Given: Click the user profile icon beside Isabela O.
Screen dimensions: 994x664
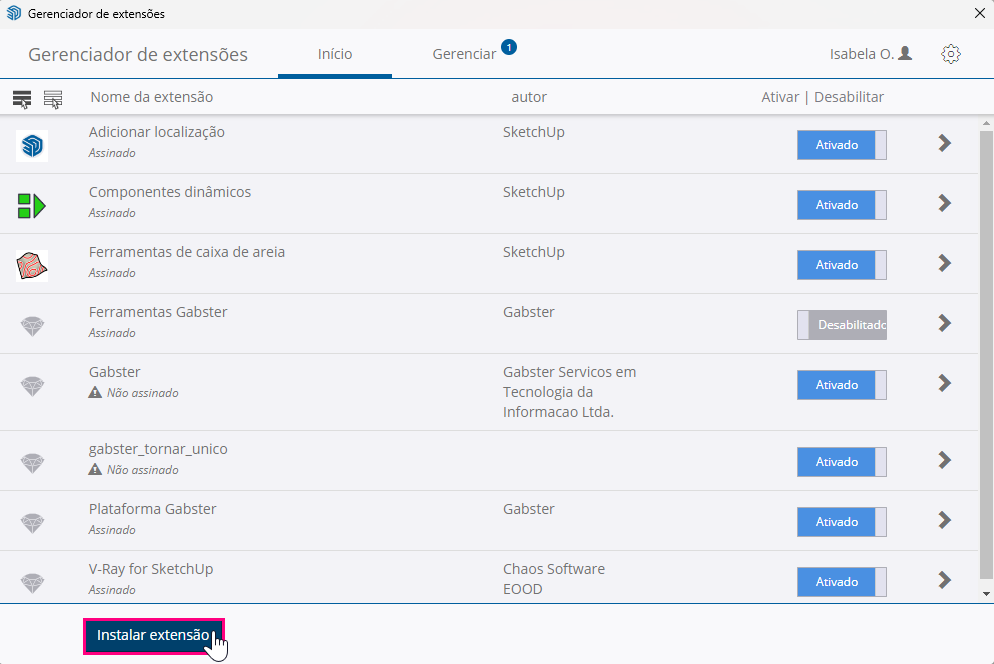Looking at the screenshot, I should pos(905,54).
